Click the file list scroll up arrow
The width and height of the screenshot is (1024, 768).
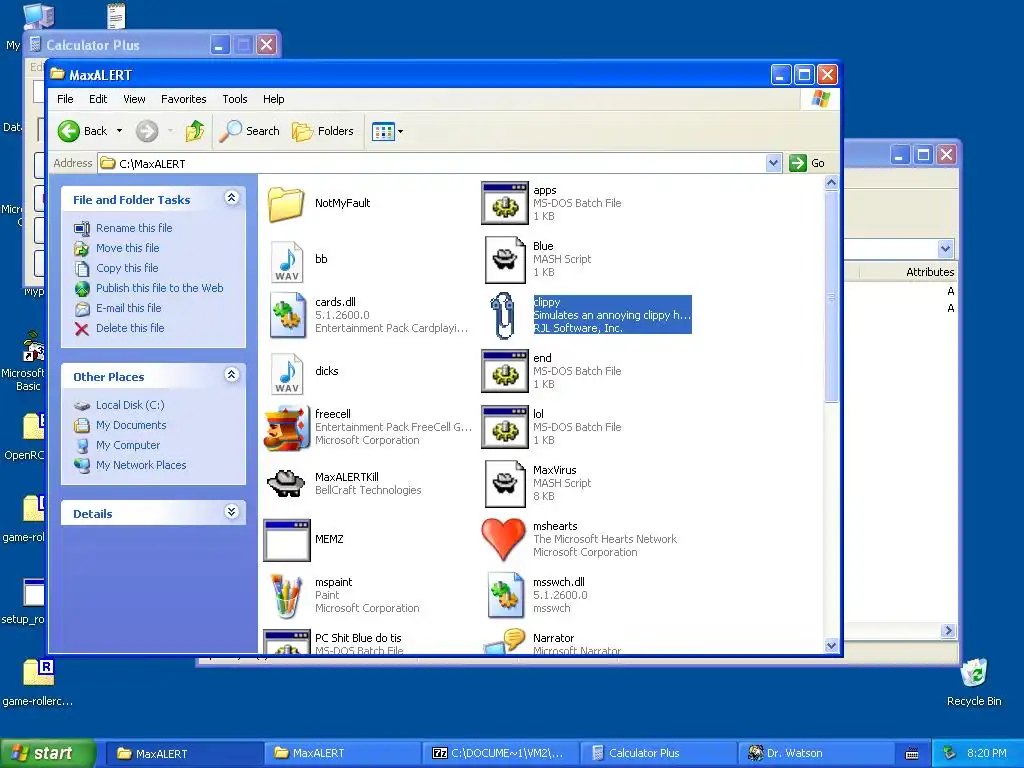click(831, 183)
